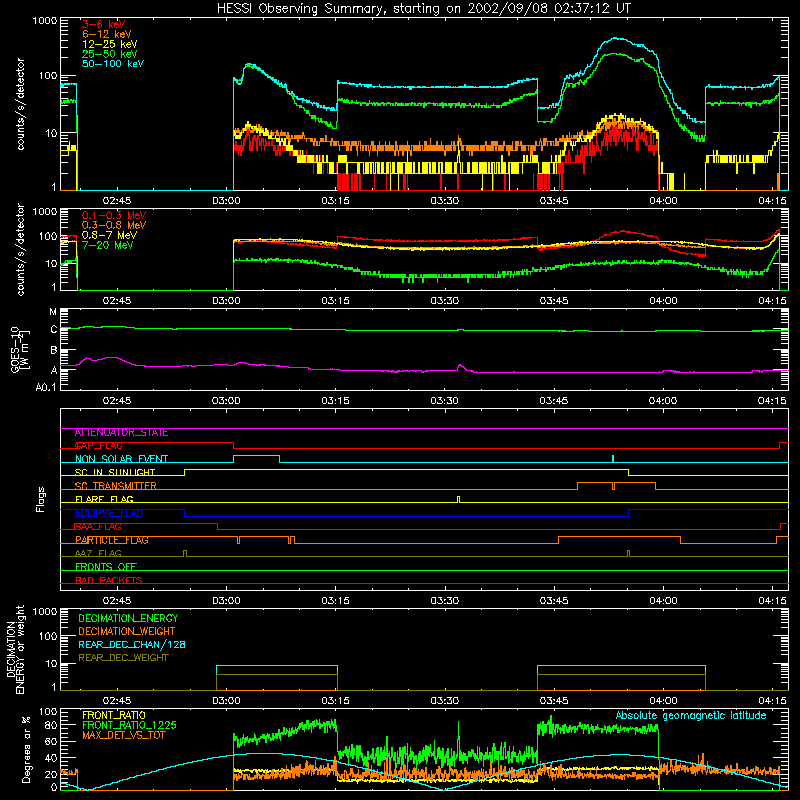This screenshot has height=800, width=800.
Task: Select the GAP_FLAG label
Action: pos(98,446)
